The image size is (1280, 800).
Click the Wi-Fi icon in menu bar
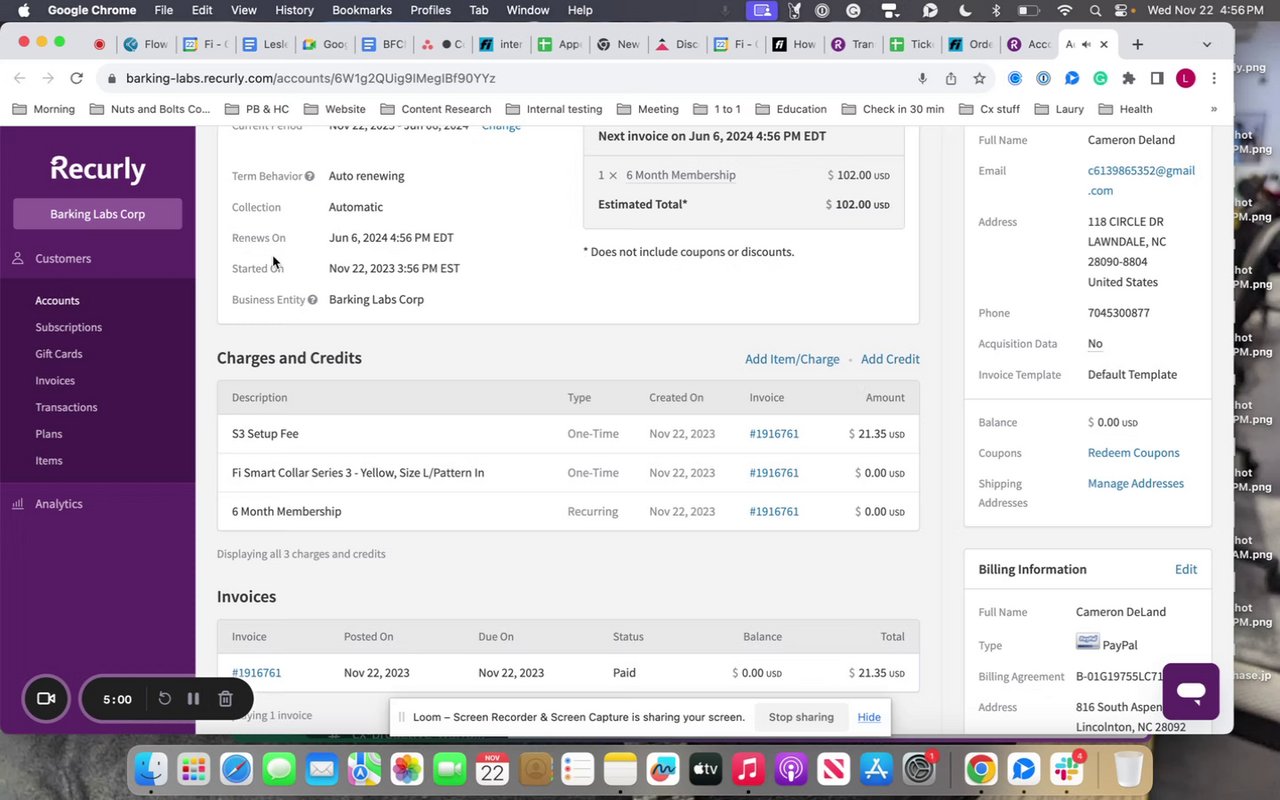click(1065, 10)
